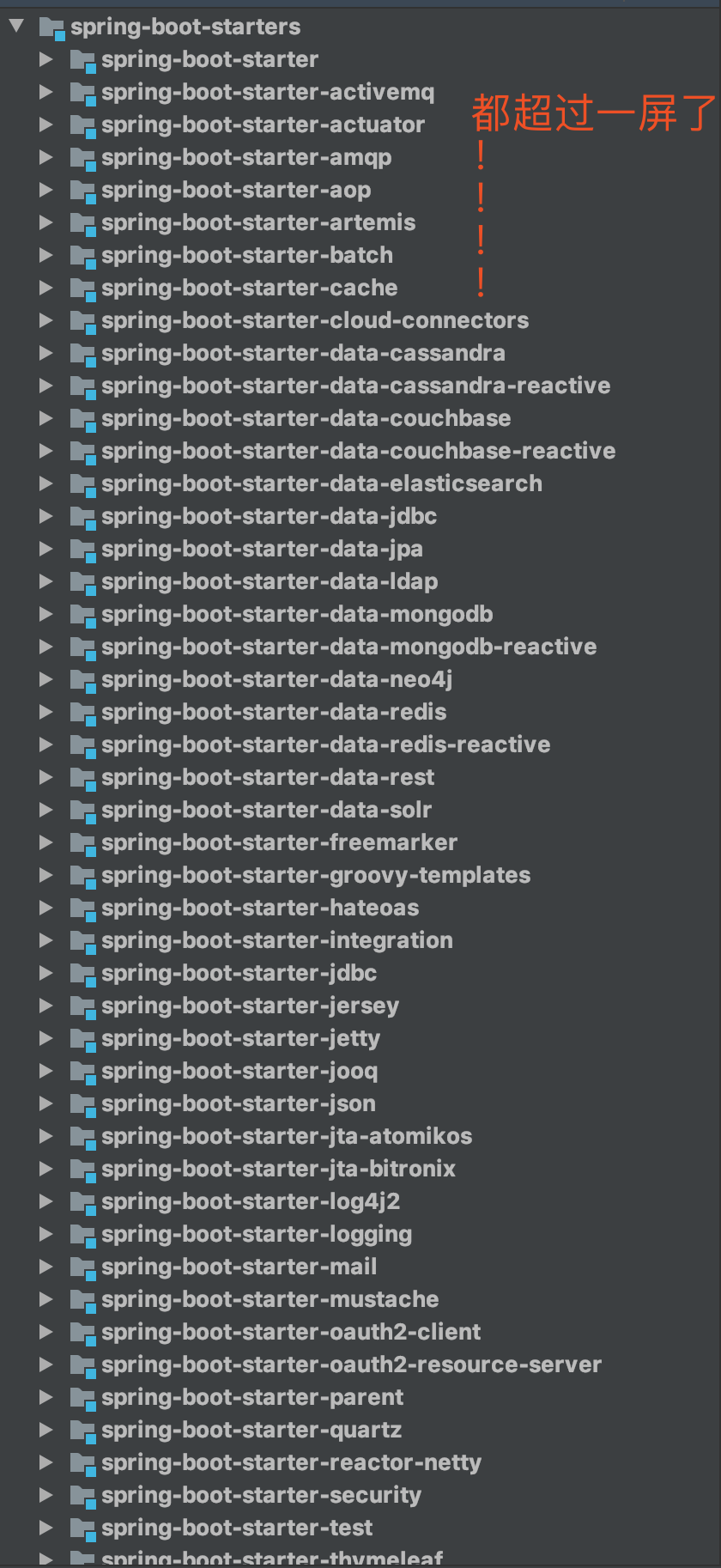
Task: Click the spring-boot-starter-data-rest folder icon
Action: (x=83, y=779)
